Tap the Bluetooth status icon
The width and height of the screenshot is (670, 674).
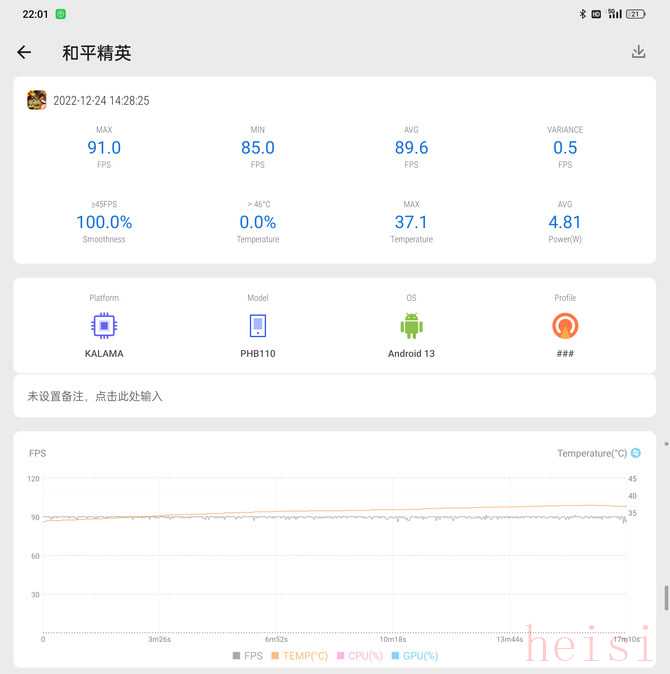click(582, 14)
